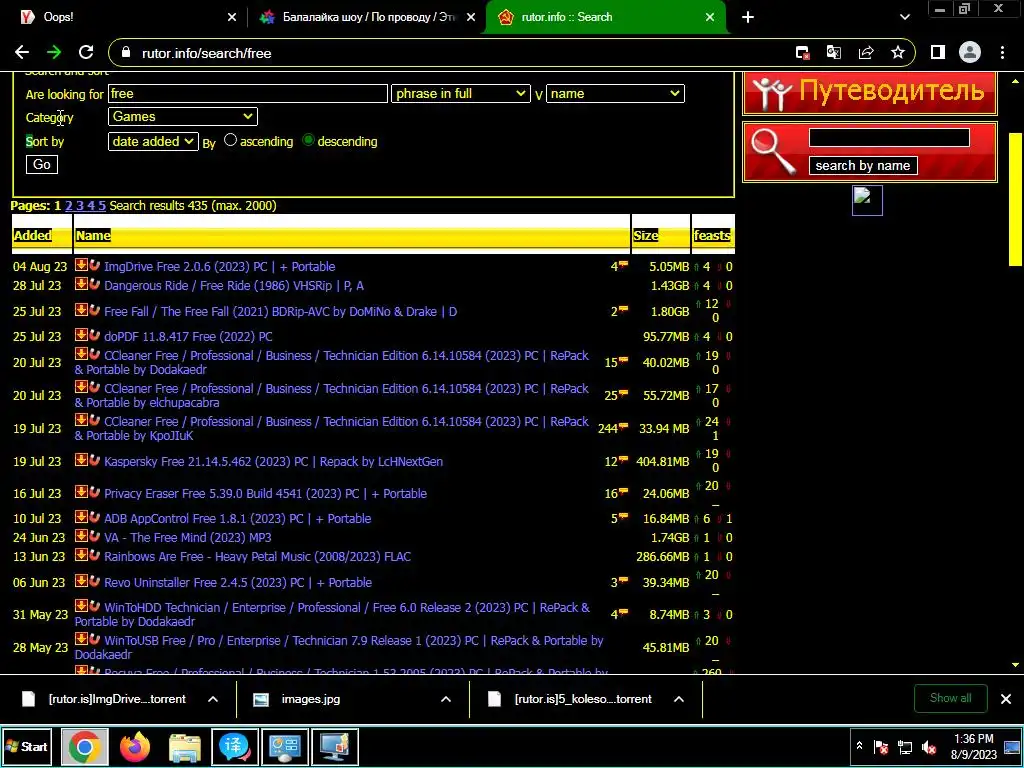Click magnet icon for Kaspersky Free row
Viewport: 1024px width, 768px height.
pos(95,460)
